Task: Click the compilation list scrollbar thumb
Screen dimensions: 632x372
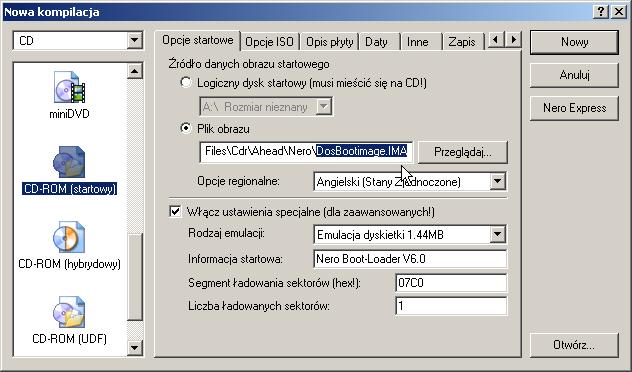Action: pyautogui.click(x=135, y=276)
